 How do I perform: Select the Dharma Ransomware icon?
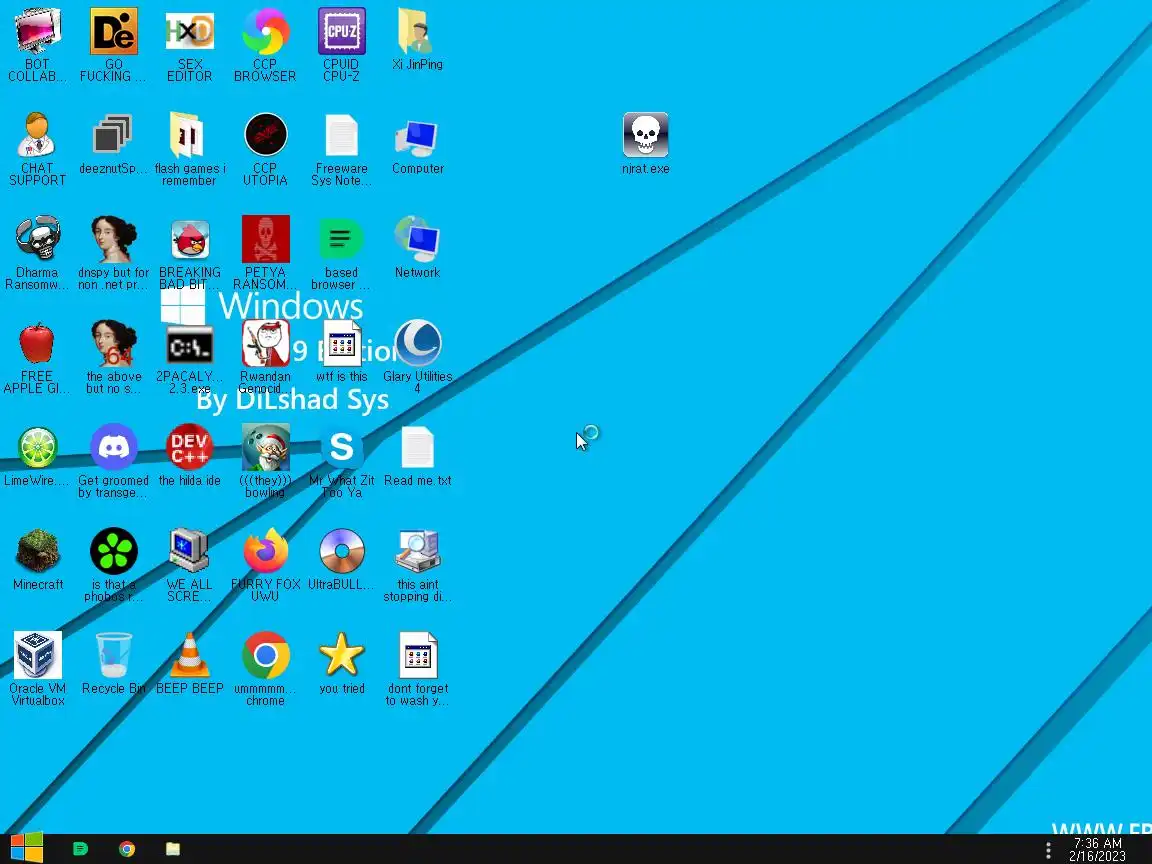(37, 253)
